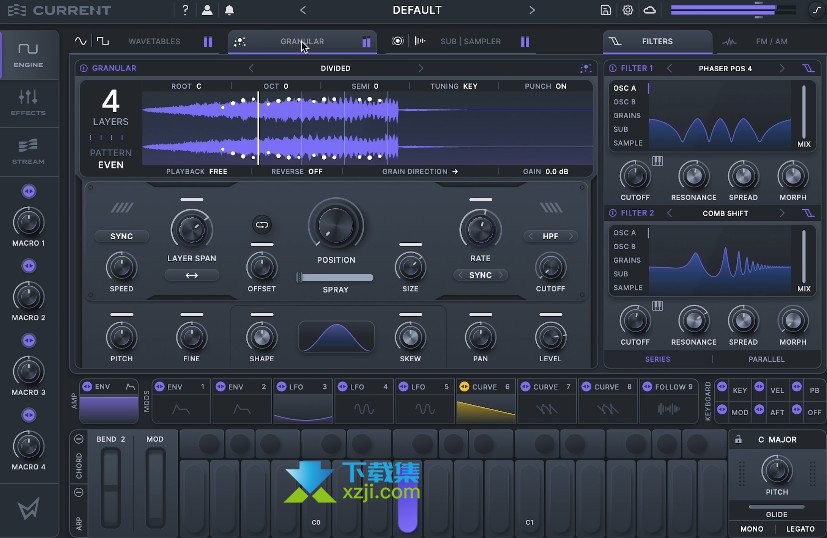Viewport: 827px width, 538px height.
Task: Pause the Granular engine tab
Action: pos(366,42)
